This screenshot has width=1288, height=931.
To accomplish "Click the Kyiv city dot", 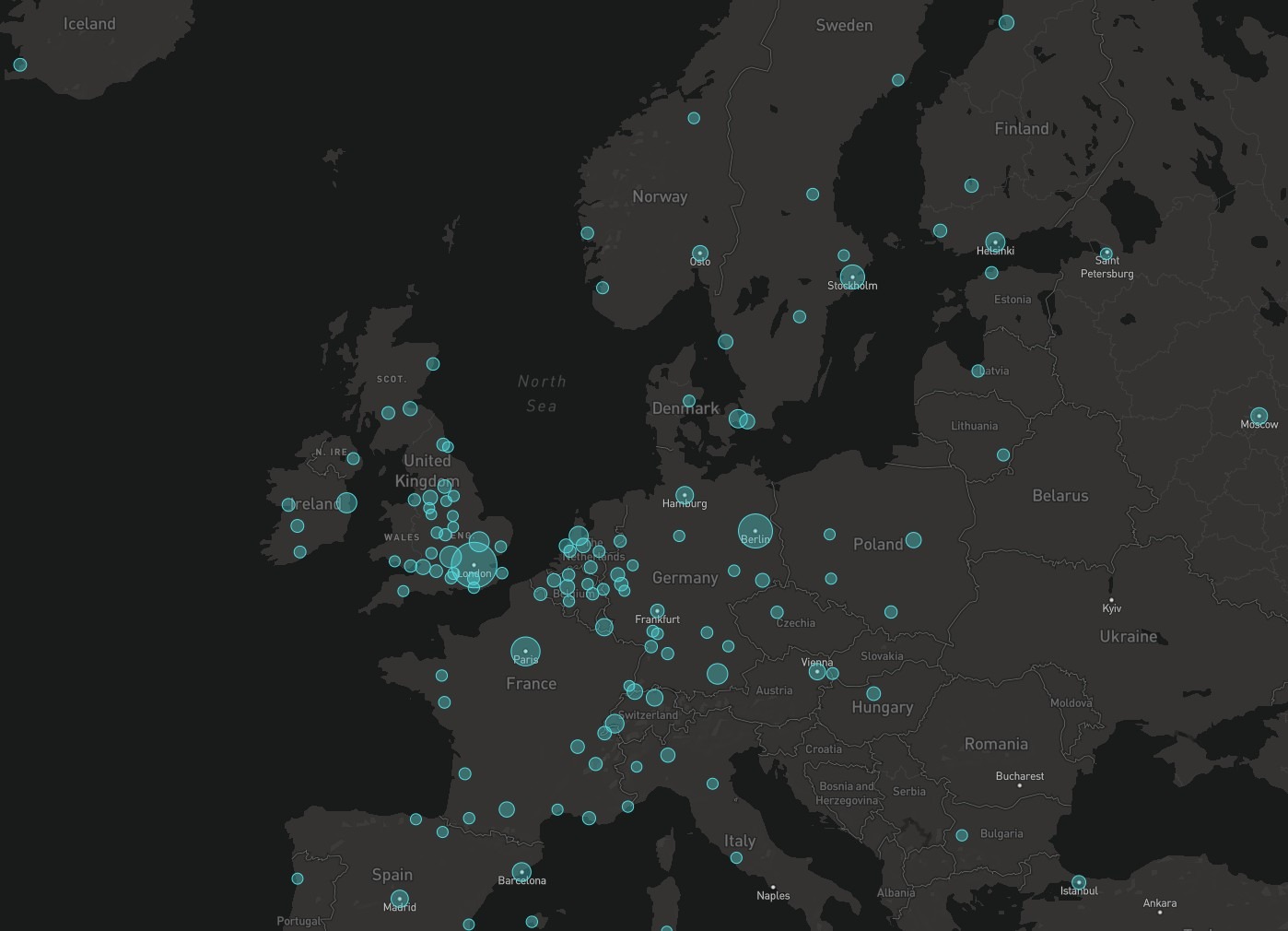I will pos(1111,600).
